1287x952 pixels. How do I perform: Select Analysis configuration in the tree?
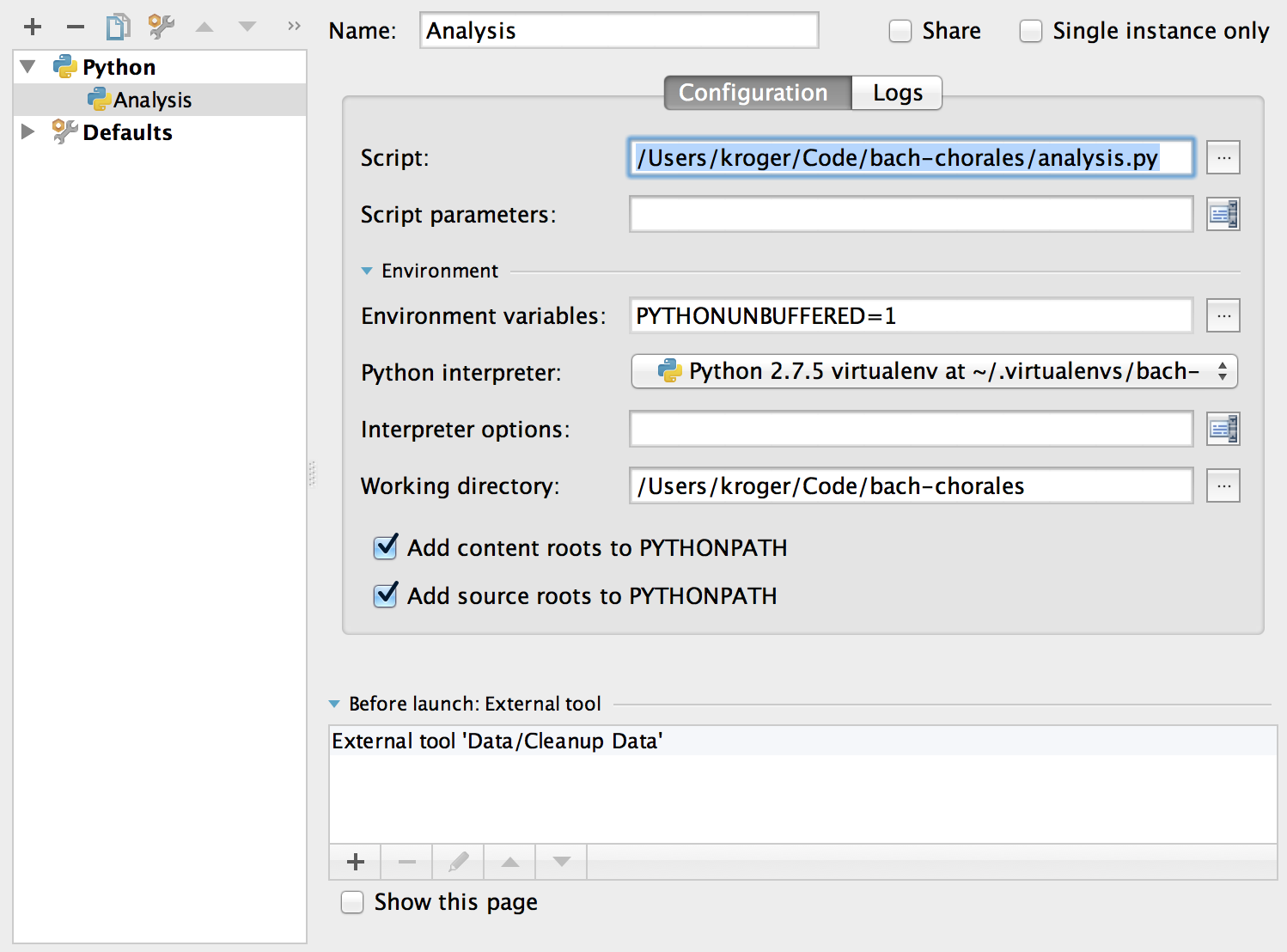[152, 101]
